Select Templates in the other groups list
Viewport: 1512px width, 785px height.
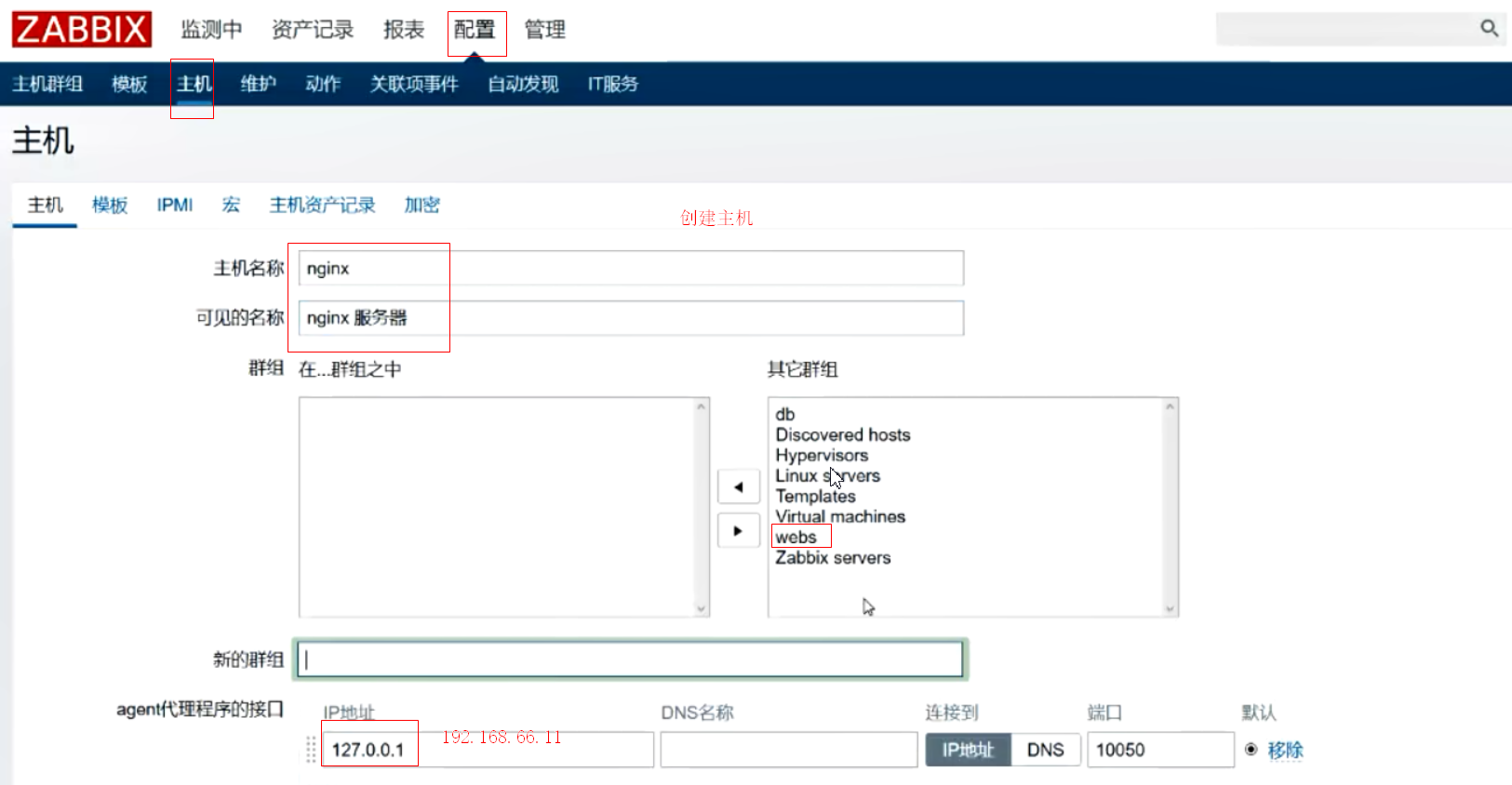point(815,496)
